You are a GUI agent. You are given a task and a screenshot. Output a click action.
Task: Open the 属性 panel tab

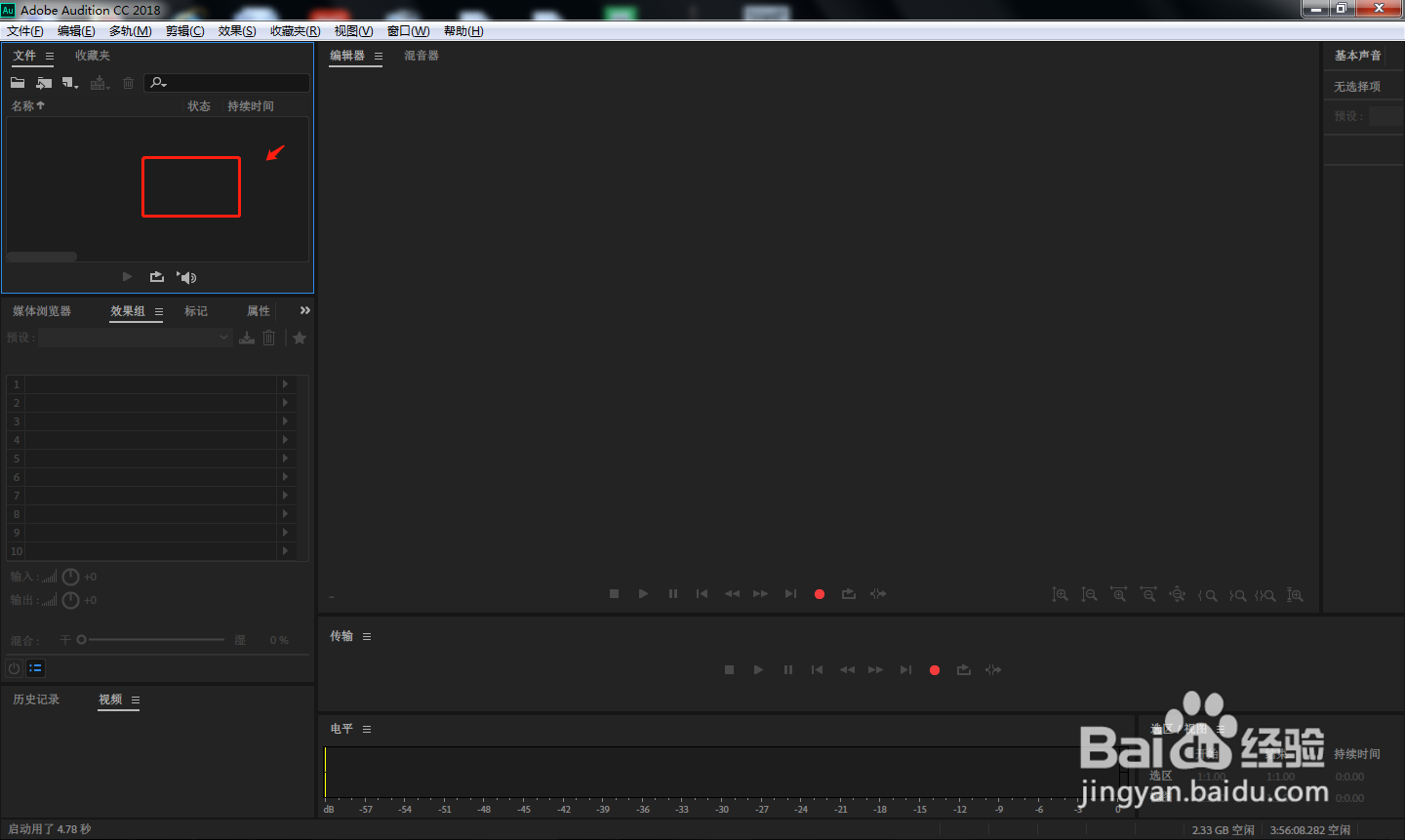point(259,311)
